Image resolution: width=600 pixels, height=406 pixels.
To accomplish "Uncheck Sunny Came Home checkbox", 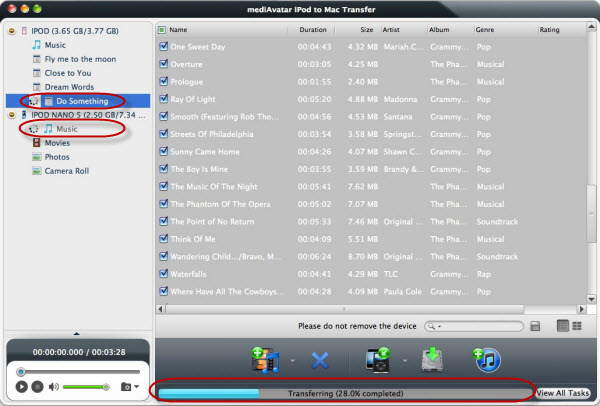I will (164, 151).
